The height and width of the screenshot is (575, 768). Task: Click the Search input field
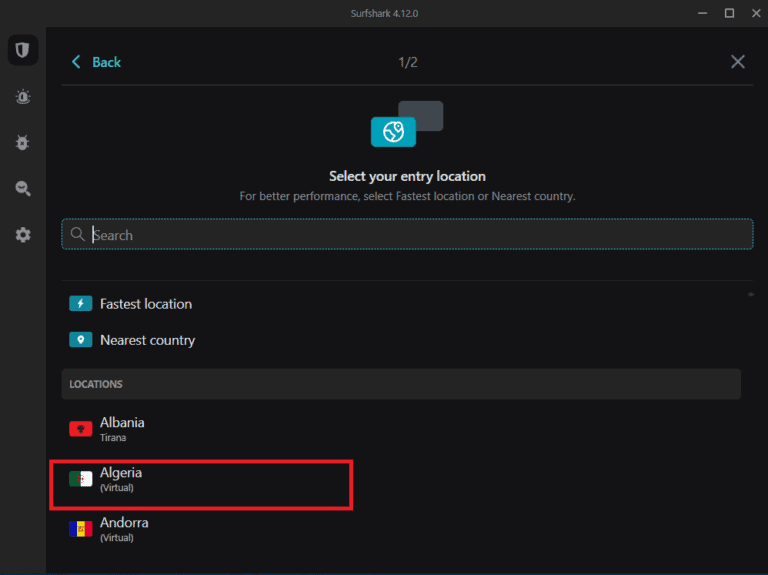407,235
